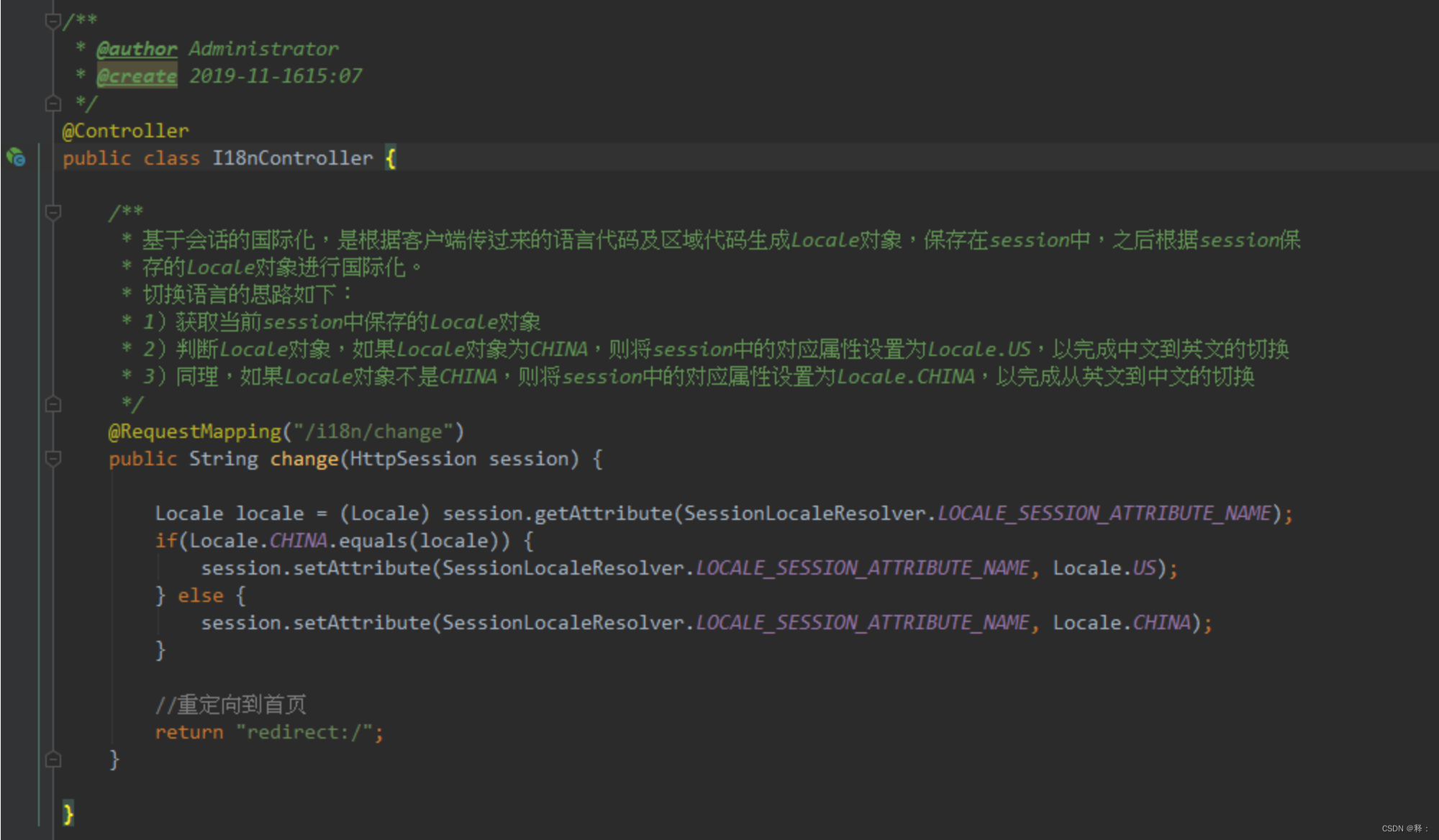Click the return keyword

click(x=189, y=732)
